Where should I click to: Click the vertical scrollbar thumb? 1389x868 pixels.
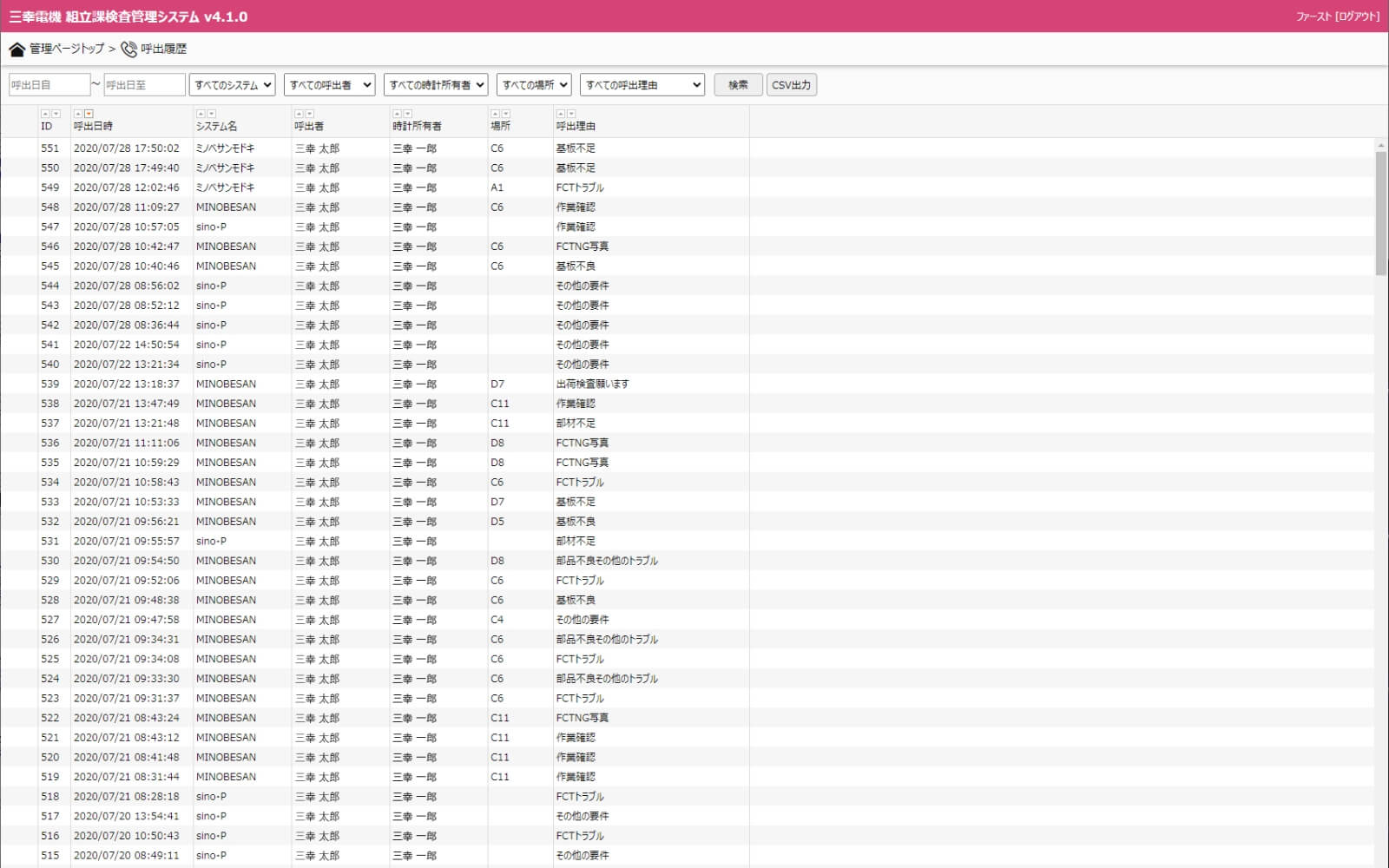[x=1381, y=213]
